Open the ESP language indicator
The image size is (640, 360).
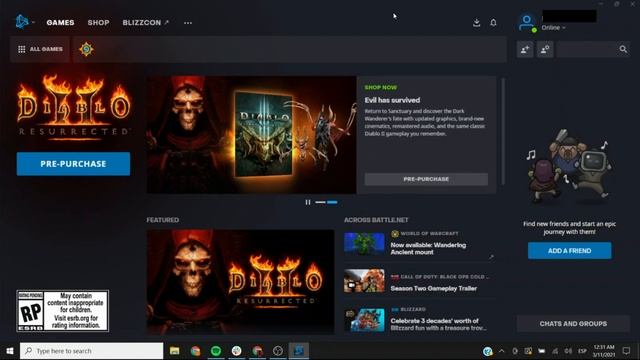(582, 351)
